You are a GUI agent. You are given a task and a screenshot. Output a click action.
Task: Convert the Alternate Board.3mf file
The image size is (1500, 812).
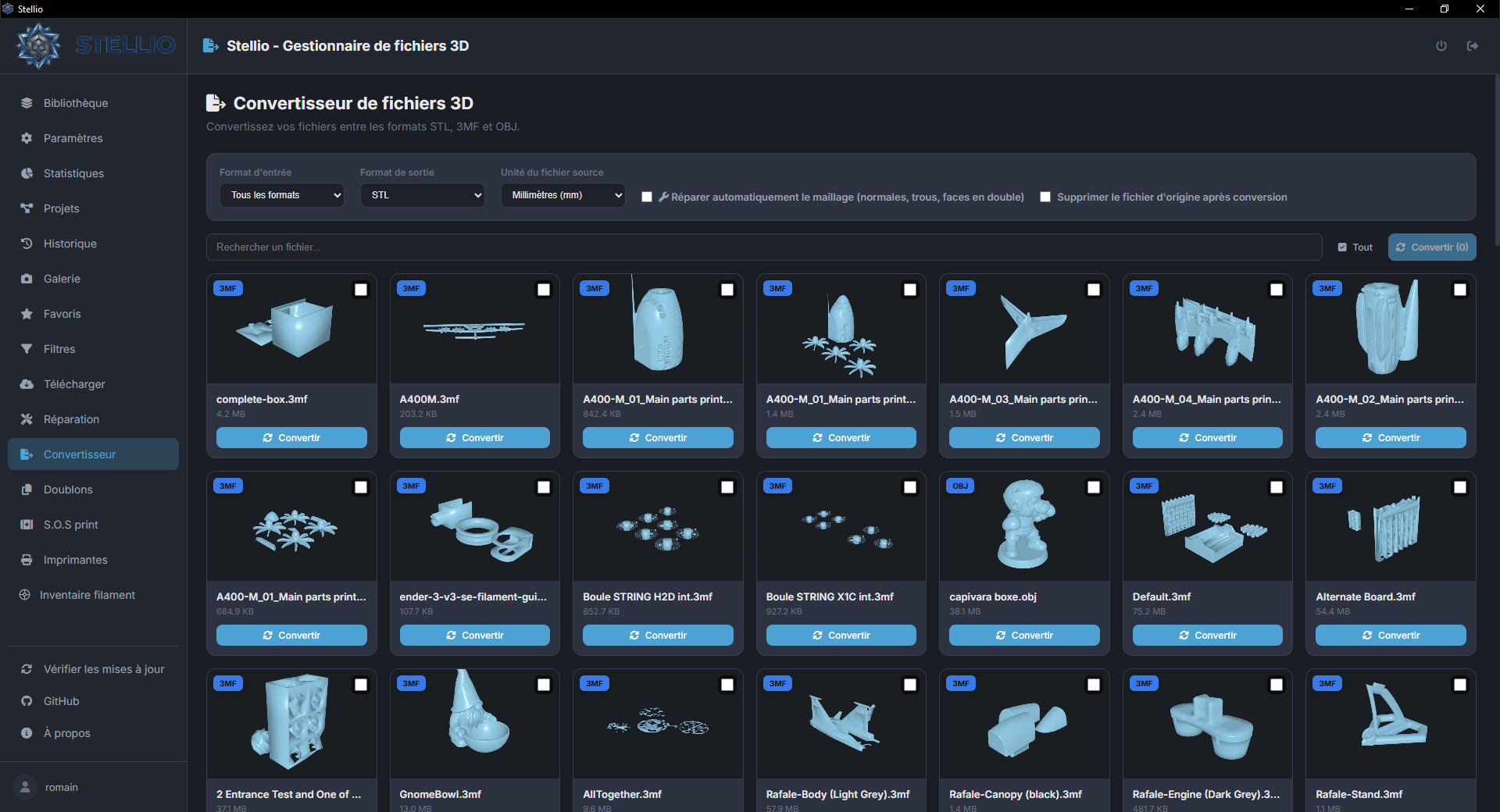point(1391,636)
